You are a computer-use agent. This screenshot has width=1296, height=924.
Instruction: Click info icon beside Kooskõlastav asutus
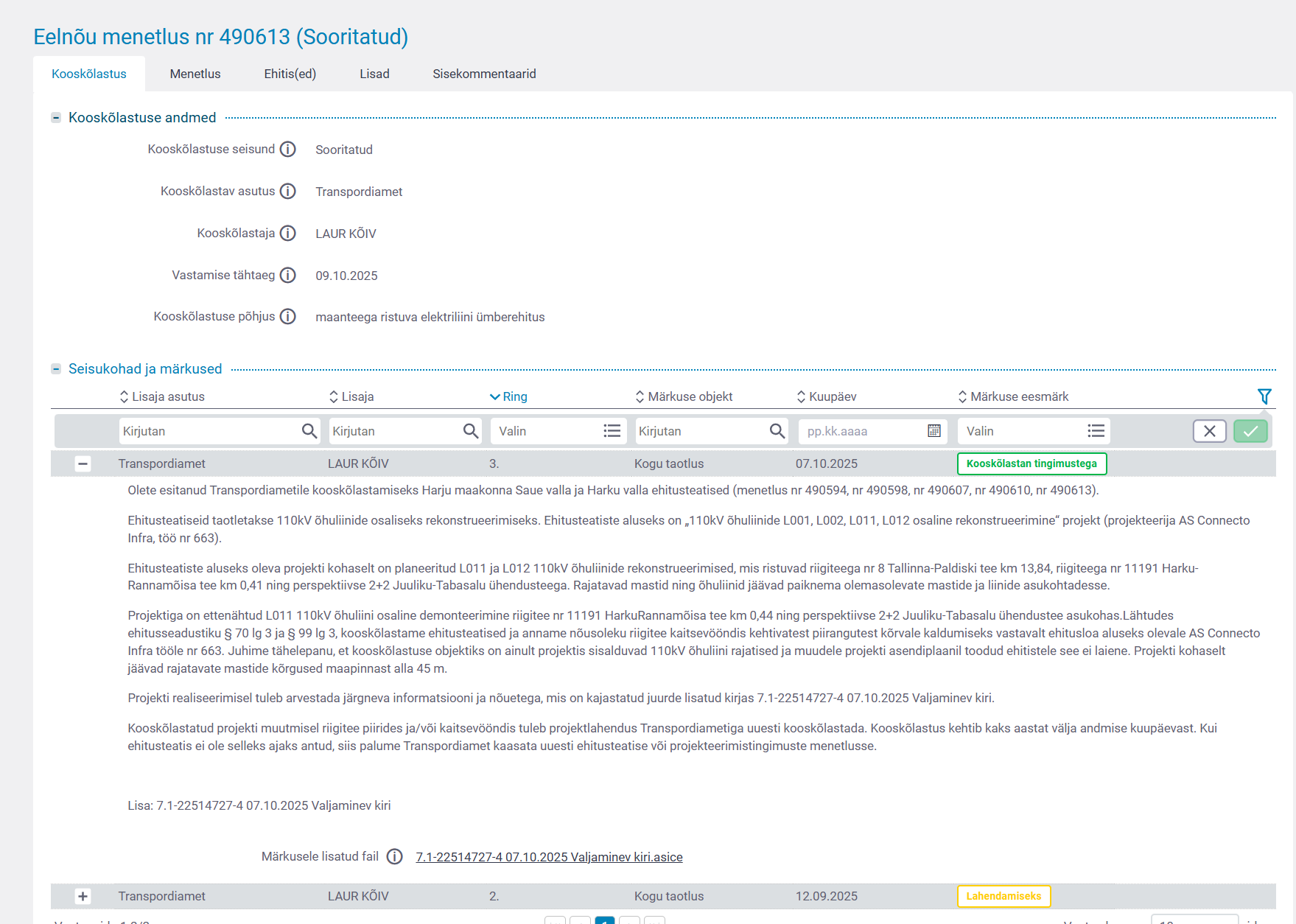click(x=288, y=192)
